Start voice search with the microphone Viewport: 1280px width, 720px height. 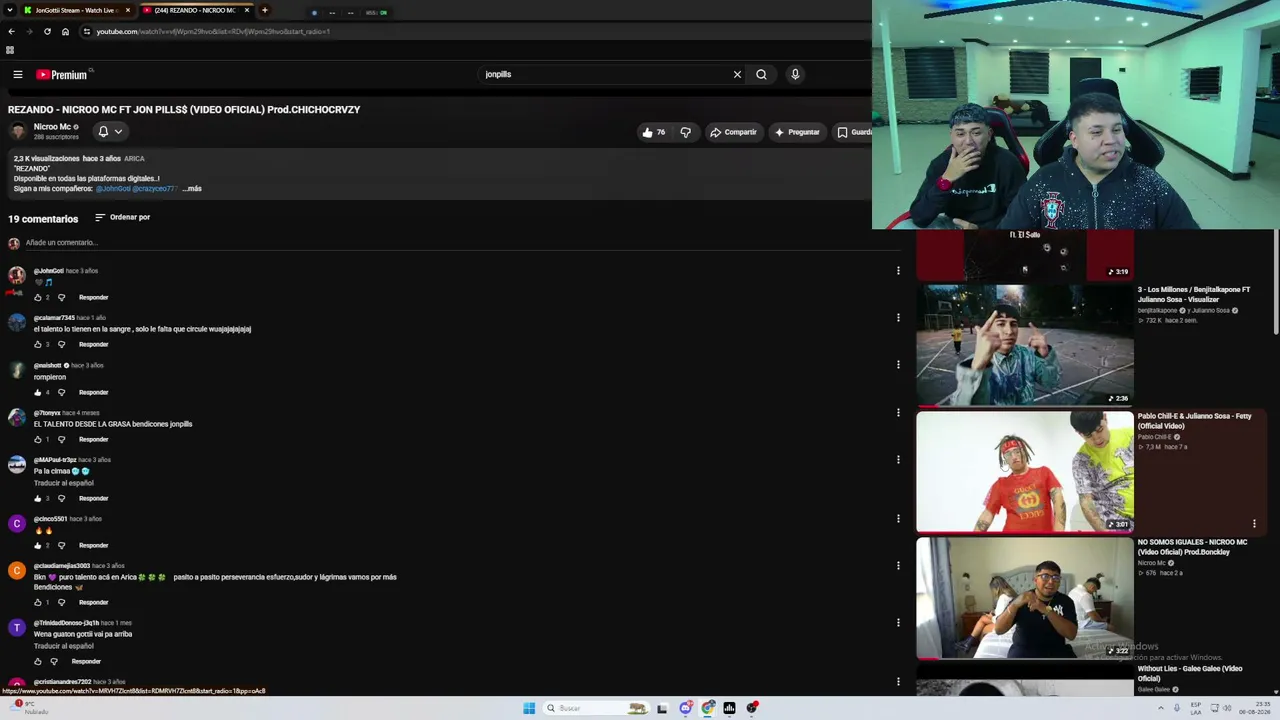point(795,74)
